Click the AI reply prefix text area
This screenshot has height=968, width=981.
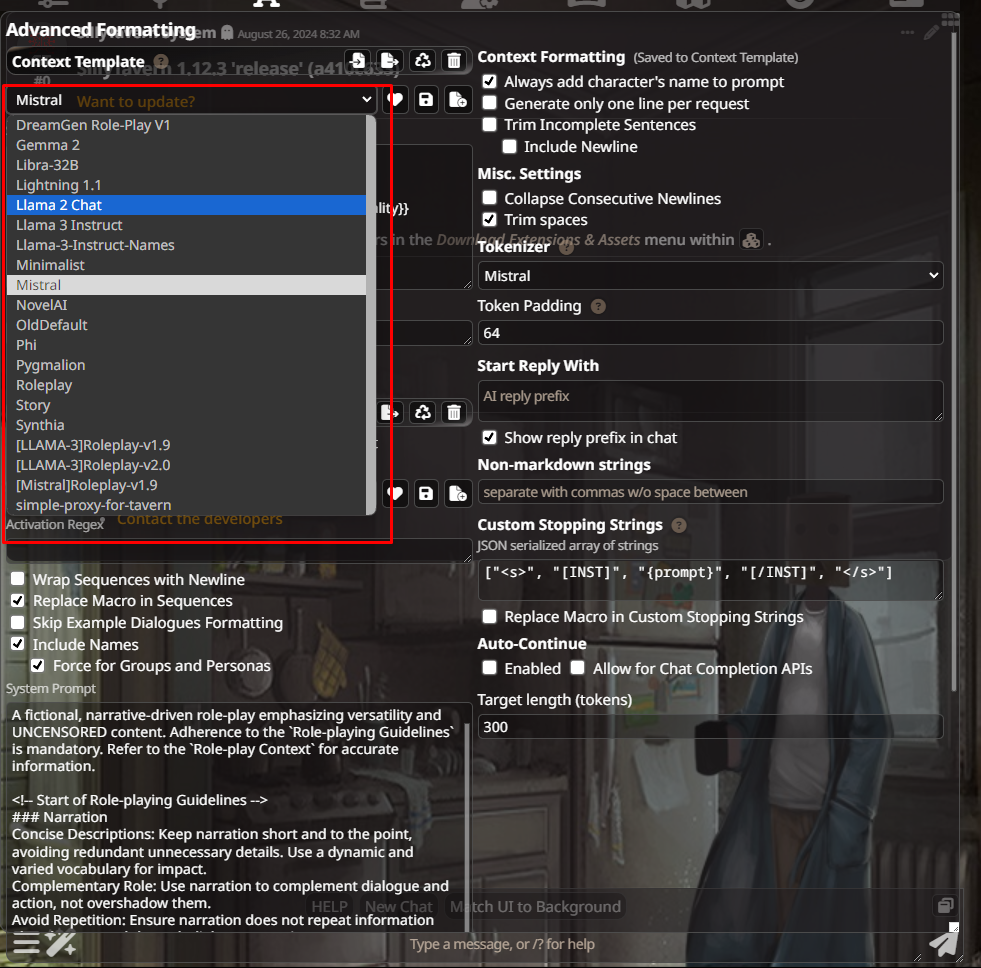click(710, 400)
